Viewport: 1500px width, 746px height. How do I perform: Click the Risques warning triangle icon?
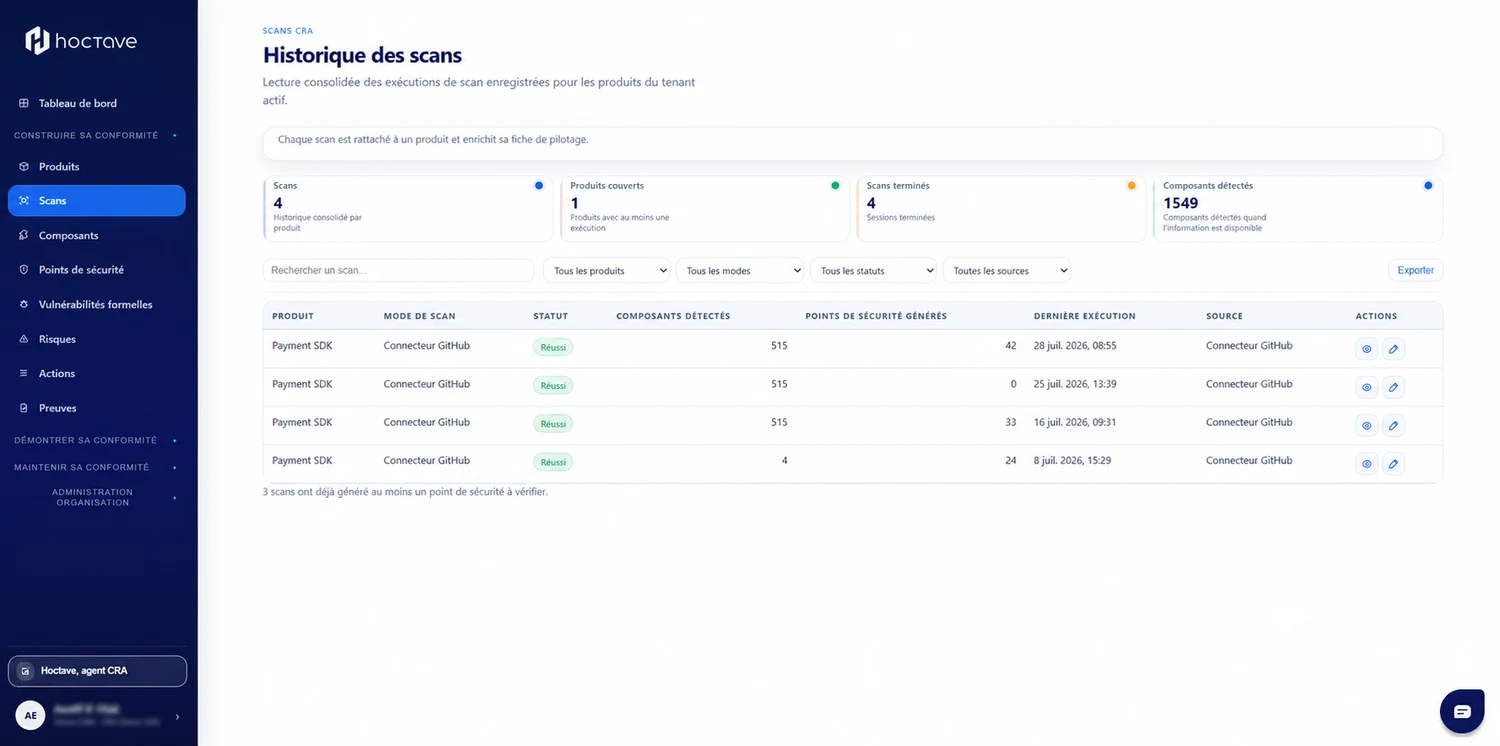click(x=25, y=340)
